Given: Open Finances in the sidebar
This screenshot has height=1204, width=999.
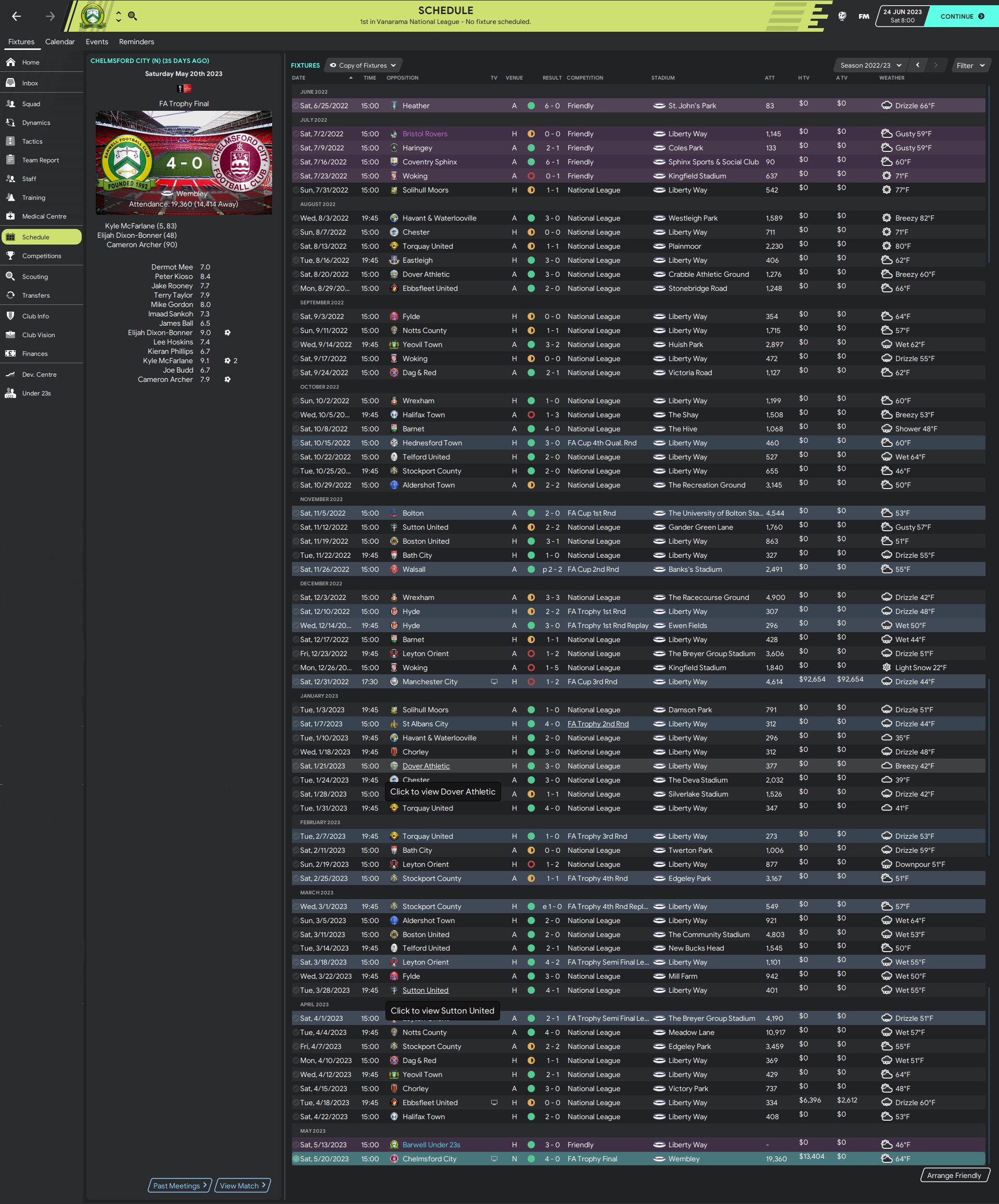Looking at the screenshot, I should click(x=41, y=354).
